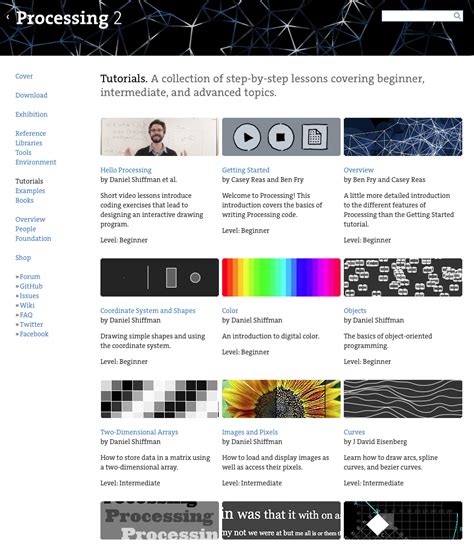This screenshot has height=548, width=474.
Task: Open the Forum link in sidebar
Action: 30,276
